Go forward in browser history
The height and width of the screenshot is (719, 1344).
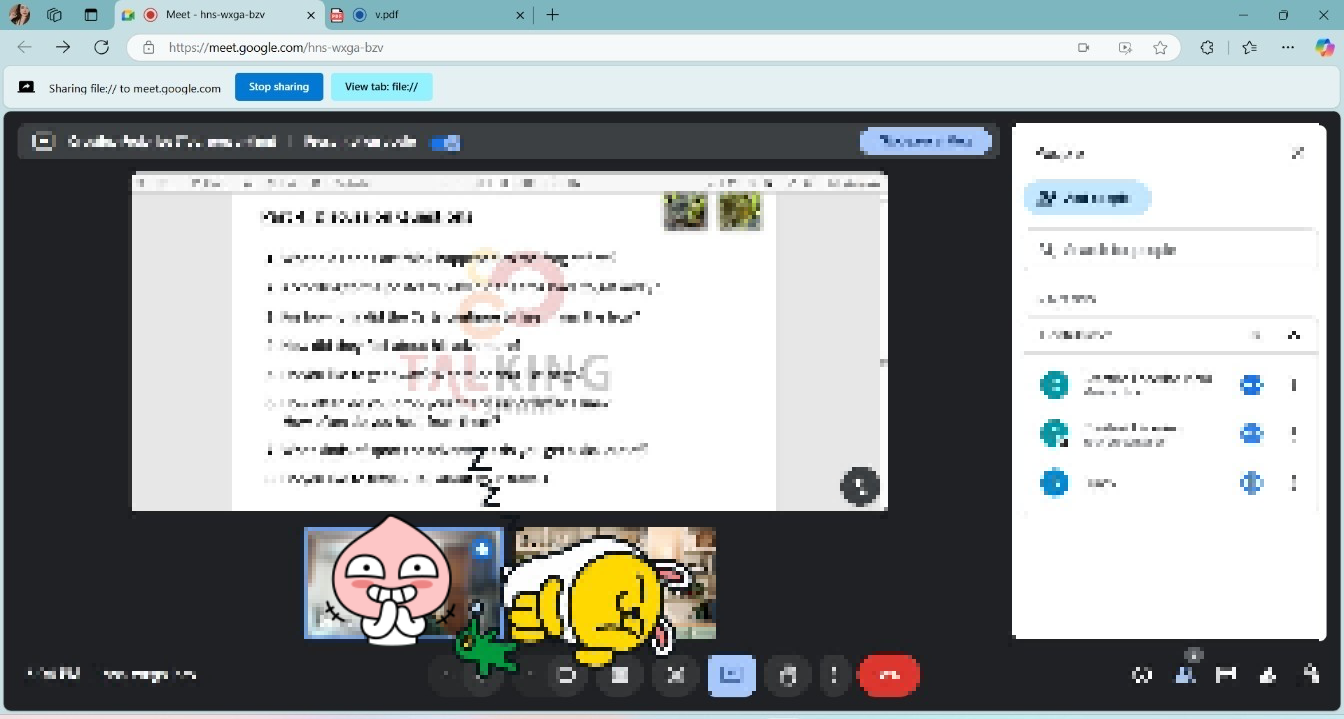(x=63, y=48)
